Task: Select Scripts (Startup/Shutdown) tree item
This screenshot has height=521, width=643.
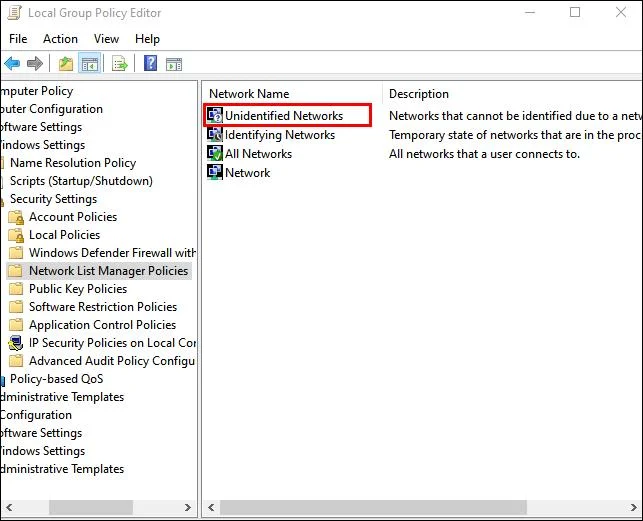Action: click(81, 181)
